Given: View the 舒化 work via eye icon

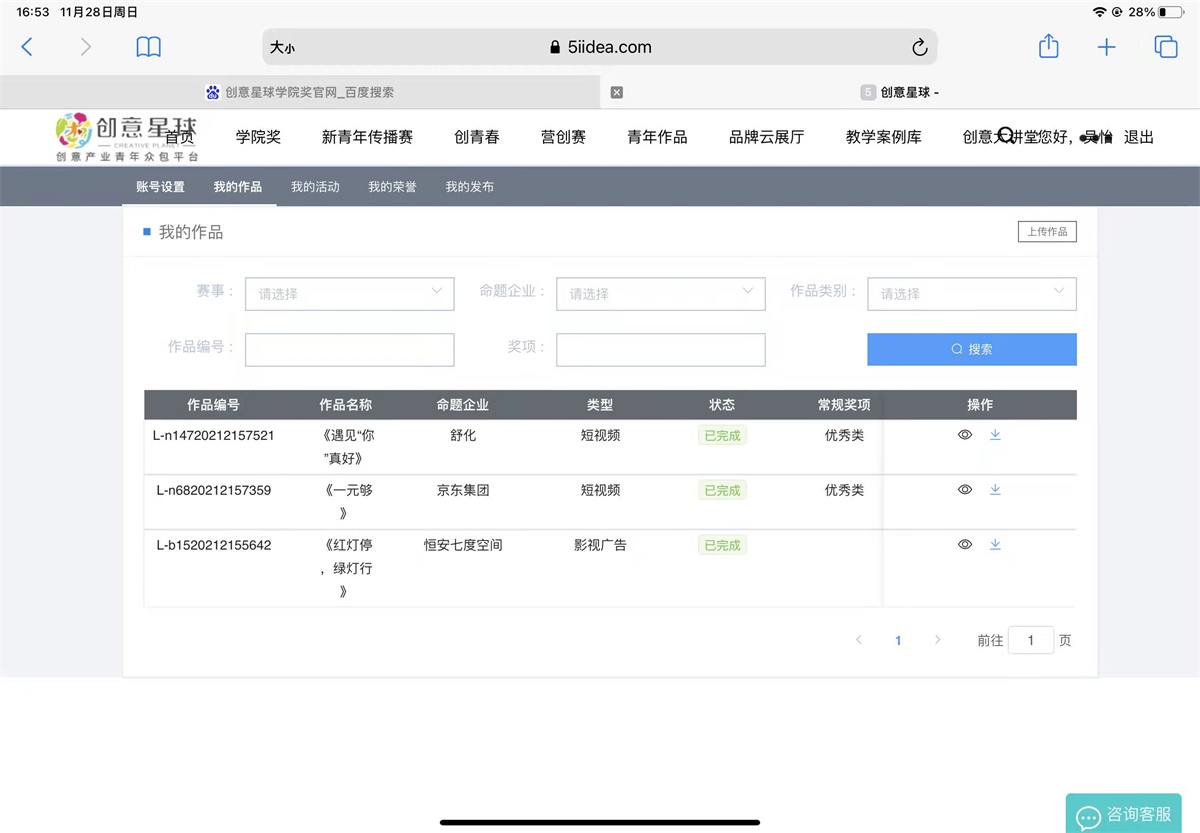Looking at the screenshot, I should click(x=965, y=435).
